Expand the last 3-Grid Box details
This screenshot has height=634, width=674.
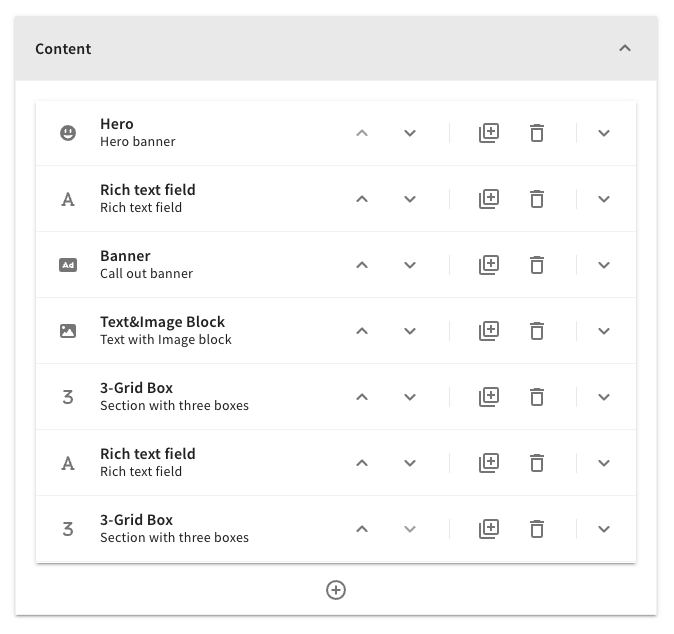(x=604, y=529)
